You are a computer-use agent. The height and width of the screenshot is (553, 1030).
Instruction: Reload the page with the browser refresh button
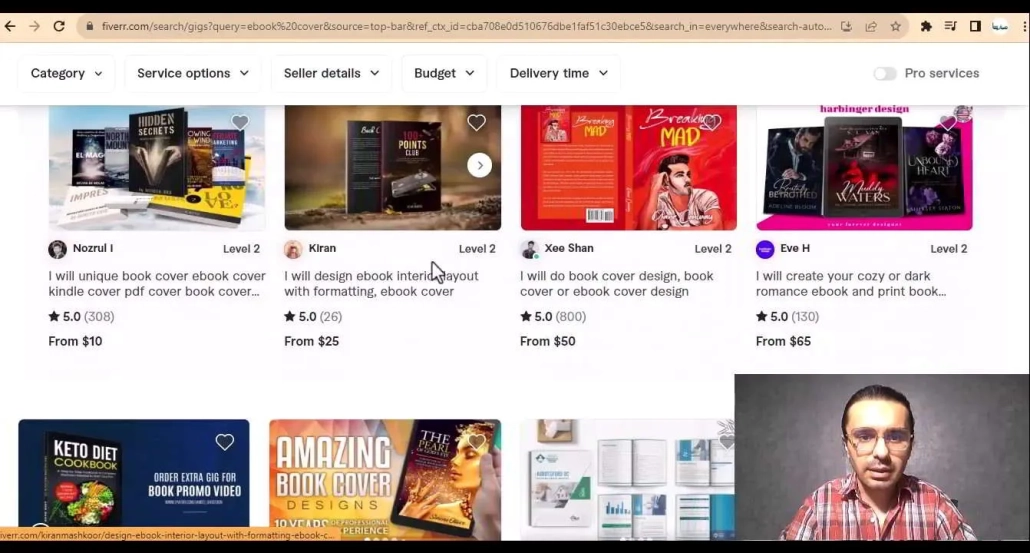point(59,26)
